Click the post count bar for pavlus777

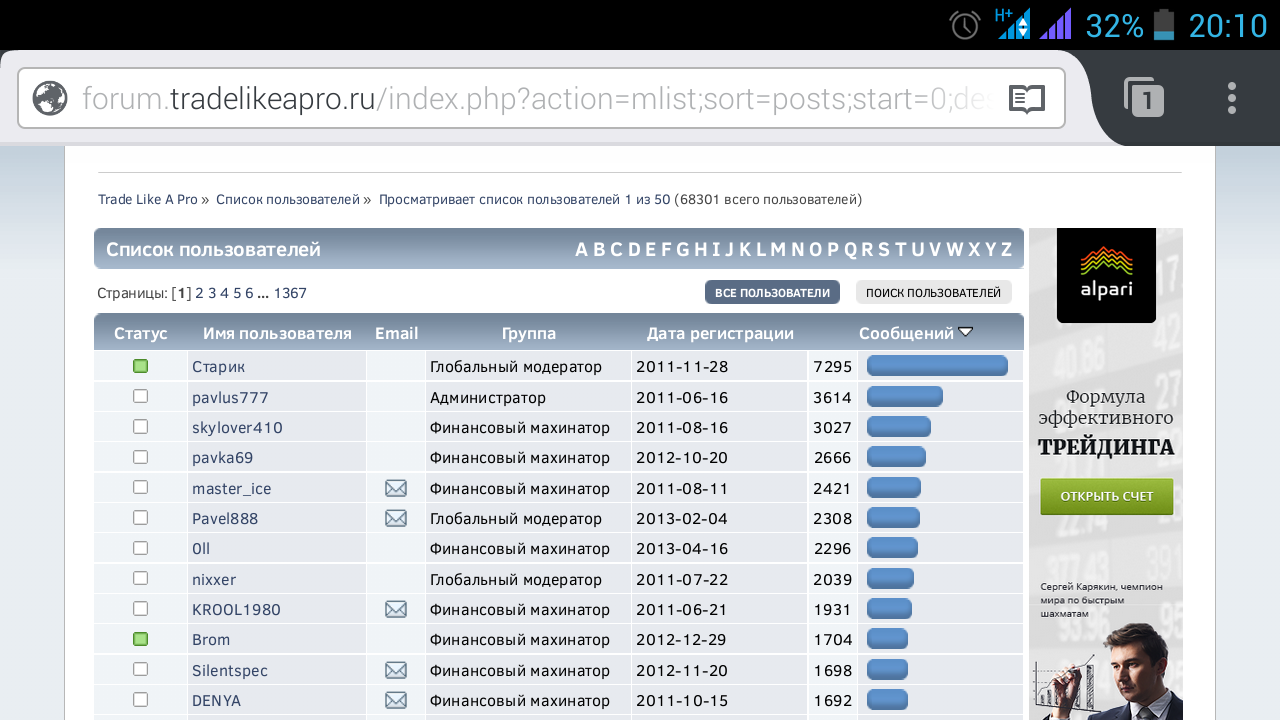tap(905, 396)
